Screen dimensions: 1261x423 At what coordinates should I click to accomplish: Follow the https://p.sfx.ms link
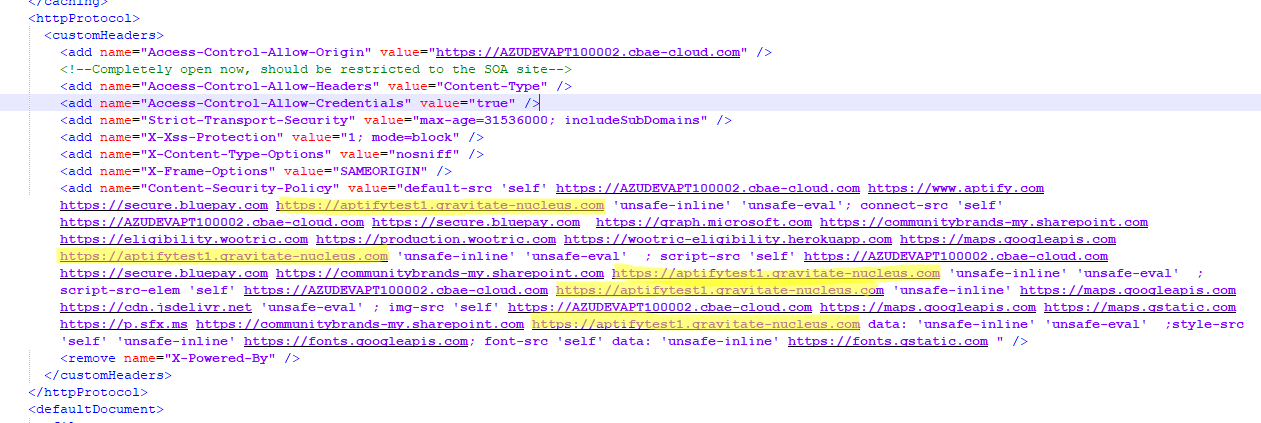[124, 323]
